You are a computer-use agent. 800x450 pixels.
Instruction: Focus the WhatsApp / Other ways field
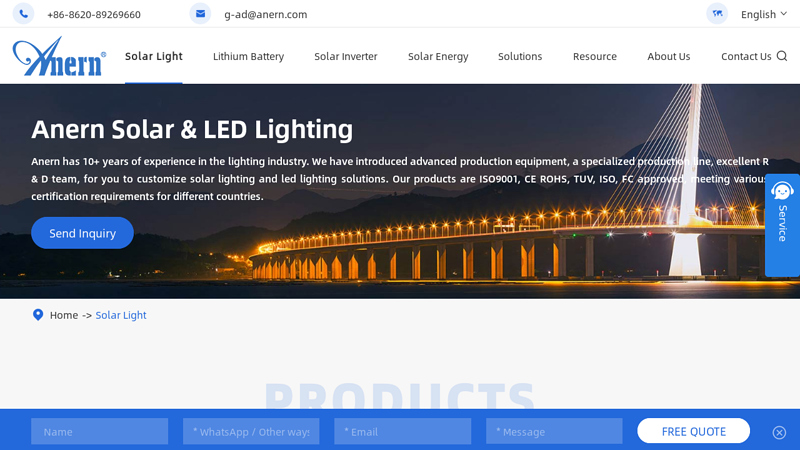pyautogui.click(x=251, y=431)
